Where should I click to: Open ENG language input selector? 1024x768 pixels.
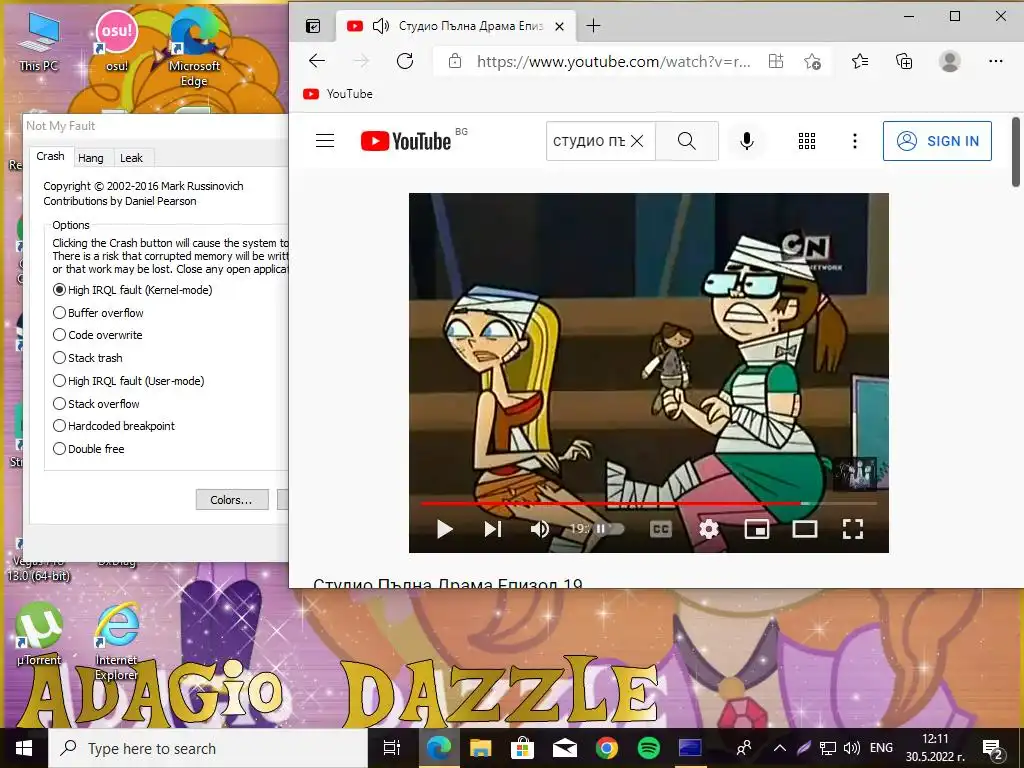[881, 748]
